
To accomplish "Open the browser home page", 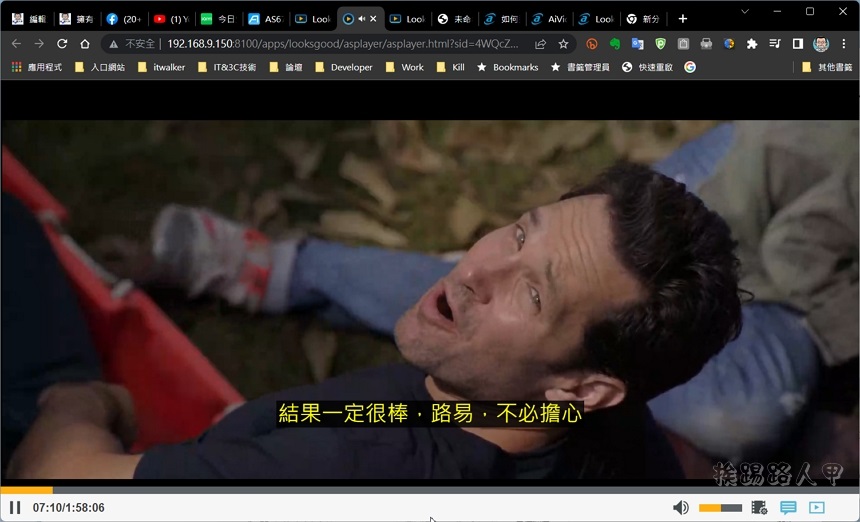I will pos(84,44).
